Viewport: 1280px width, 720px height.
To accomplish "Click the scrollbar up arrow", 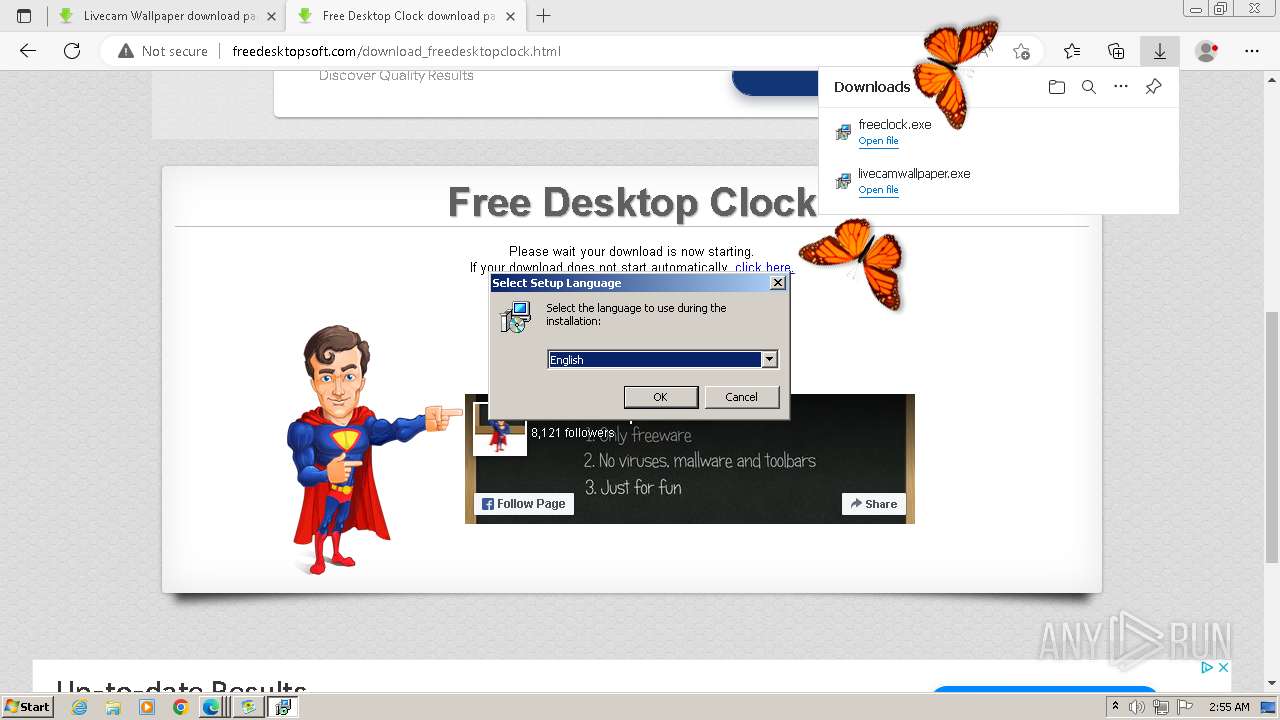I will tap(1272, 78).
